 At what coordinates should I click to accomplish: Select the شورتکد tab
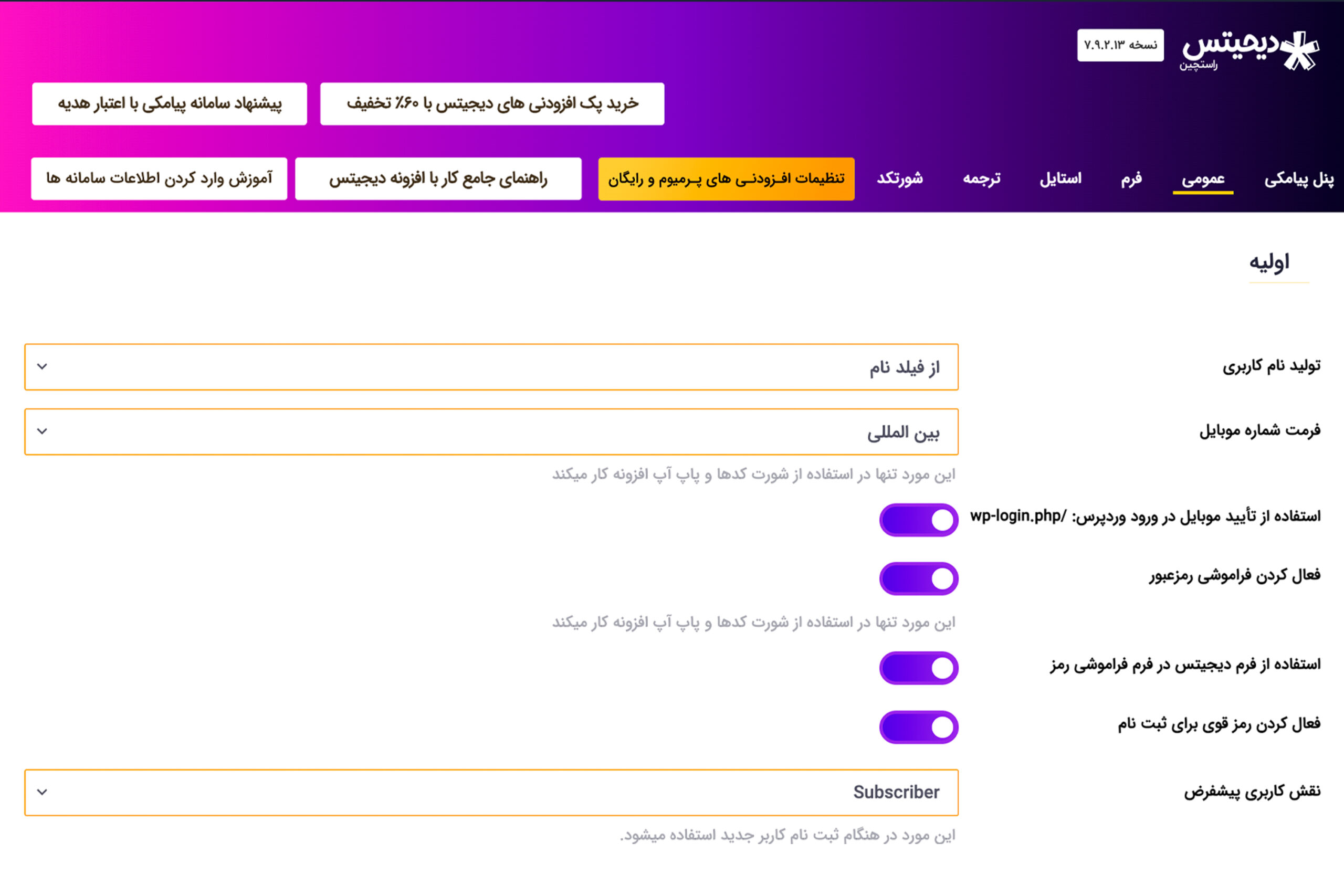[900, 179]
